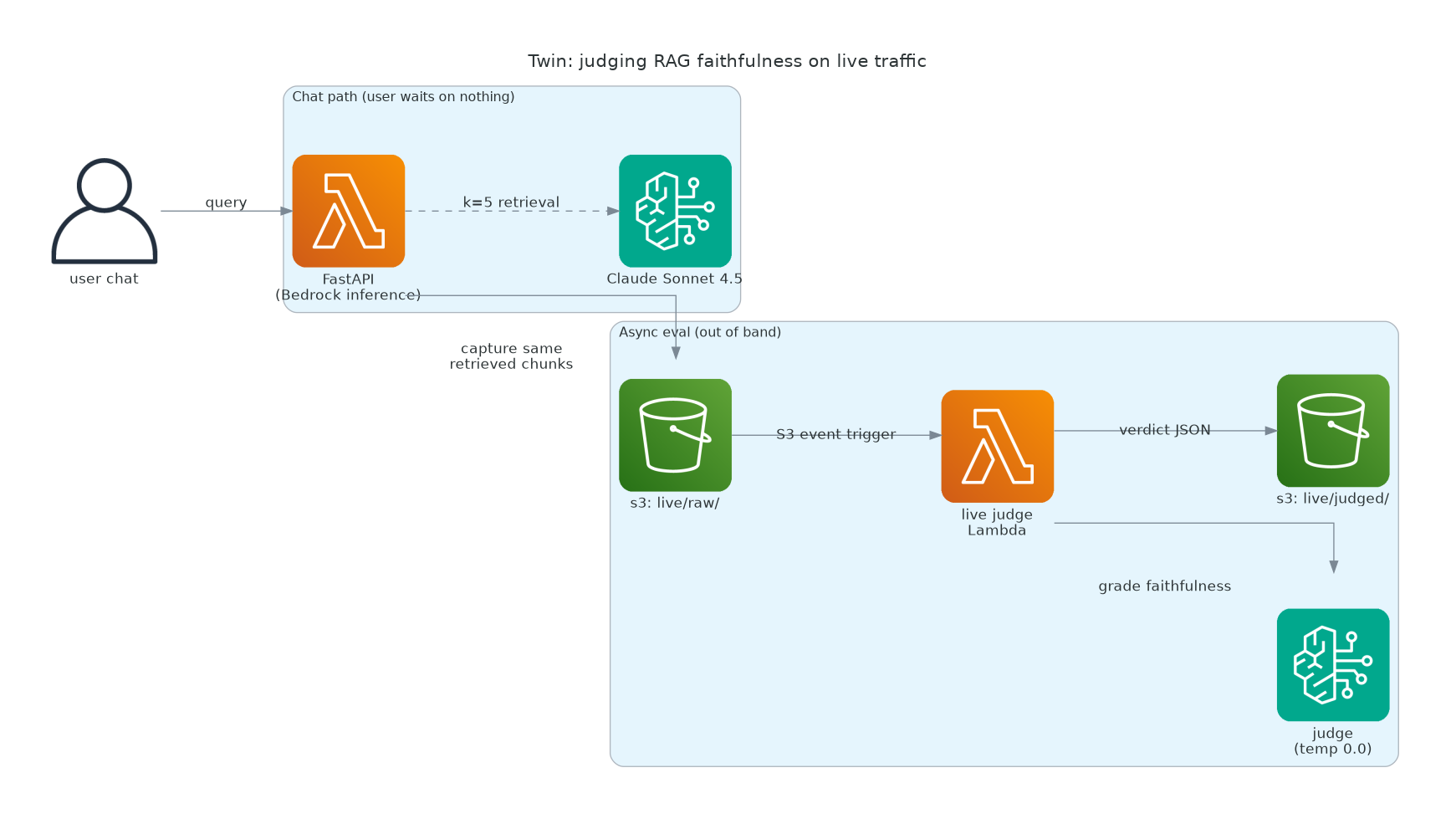Click the 's3: live/judged/' caption
Screen dimensions: 1456x824
(x=1332, y=499)
